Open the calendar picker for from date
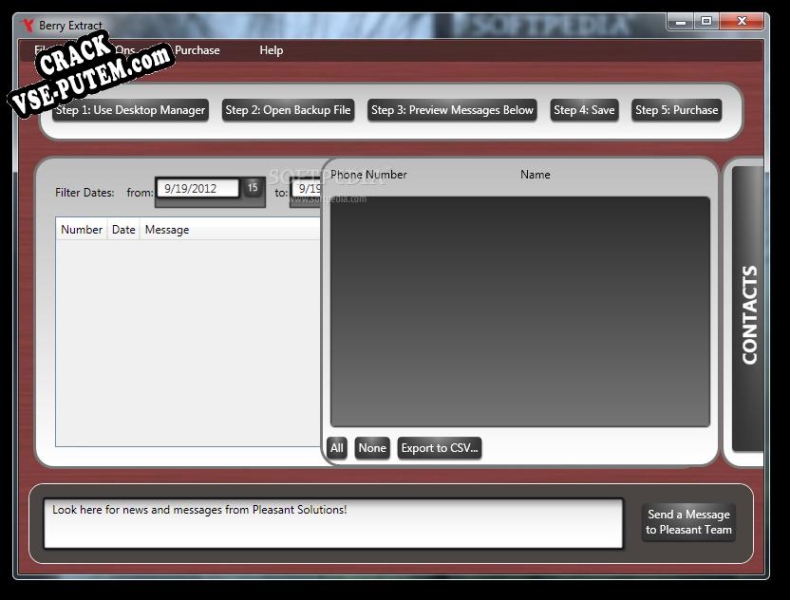 coord(252,188)
